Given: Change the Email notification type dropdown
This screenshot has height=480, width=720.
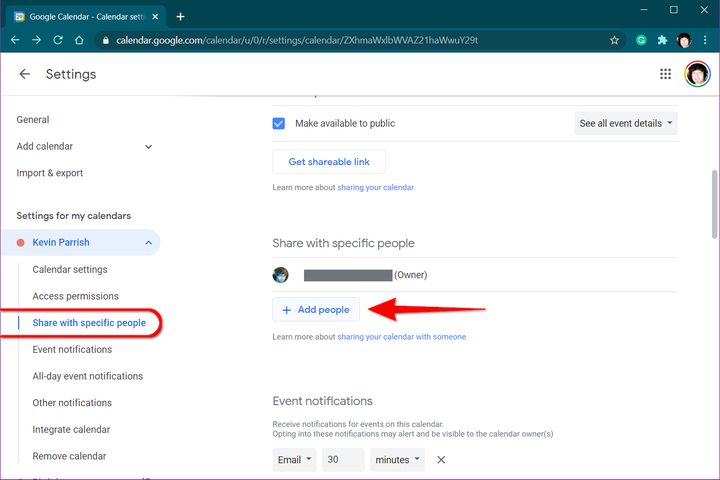Looking at the screenshot, I should [294, 460].
